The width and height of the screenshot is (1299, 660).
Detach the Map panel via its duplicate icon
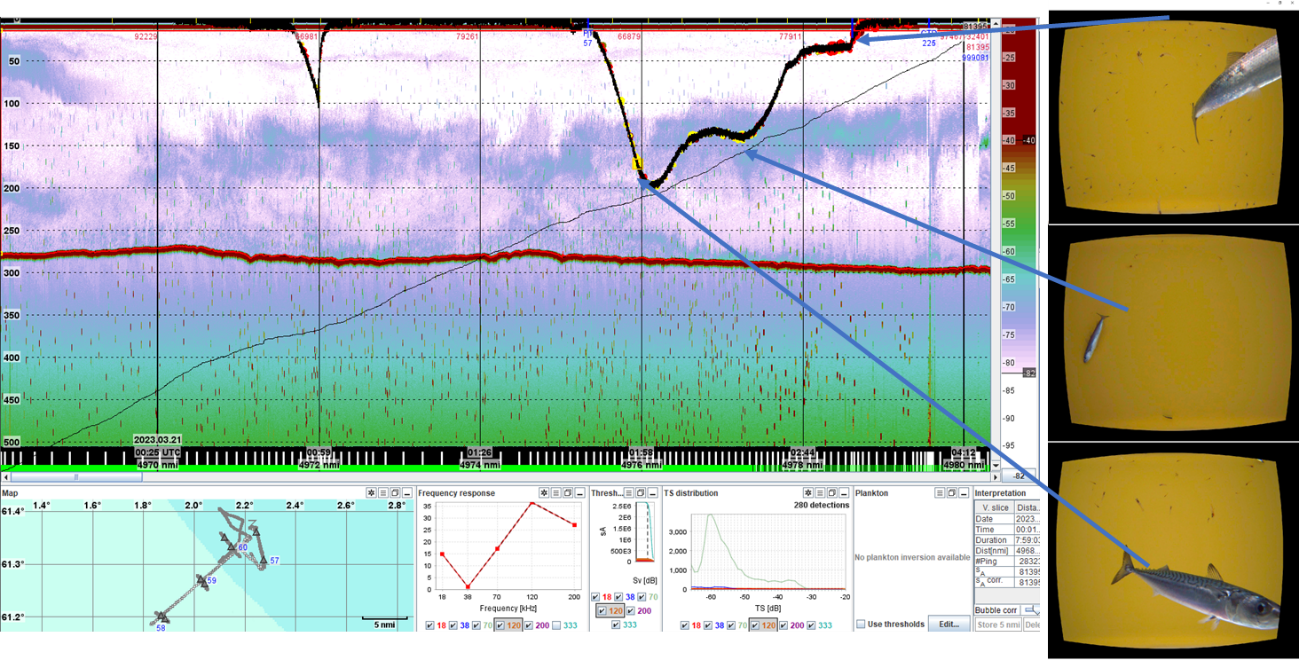395,493
